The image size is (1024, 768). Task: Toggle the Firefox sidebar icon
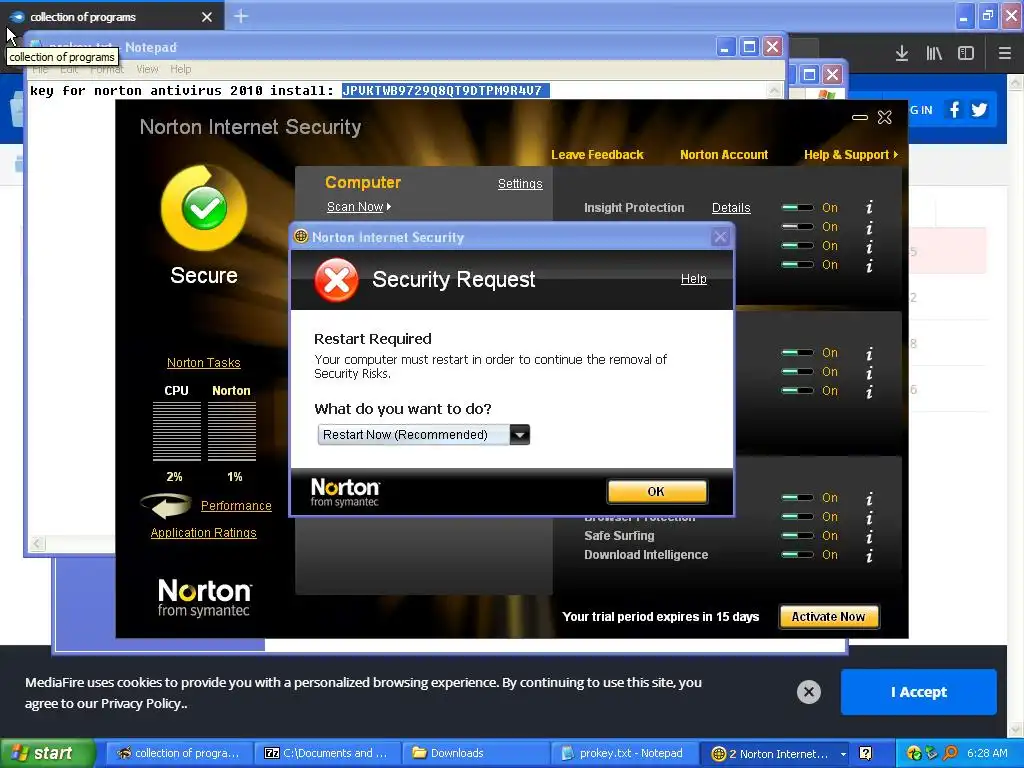[966, 53]
